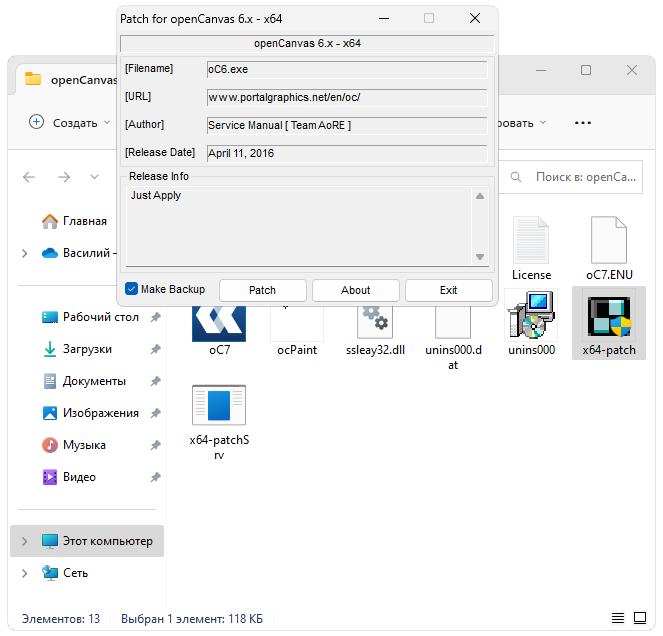
Task: Select Этот компьютер in sidebar
Action: tap(87, 541)
